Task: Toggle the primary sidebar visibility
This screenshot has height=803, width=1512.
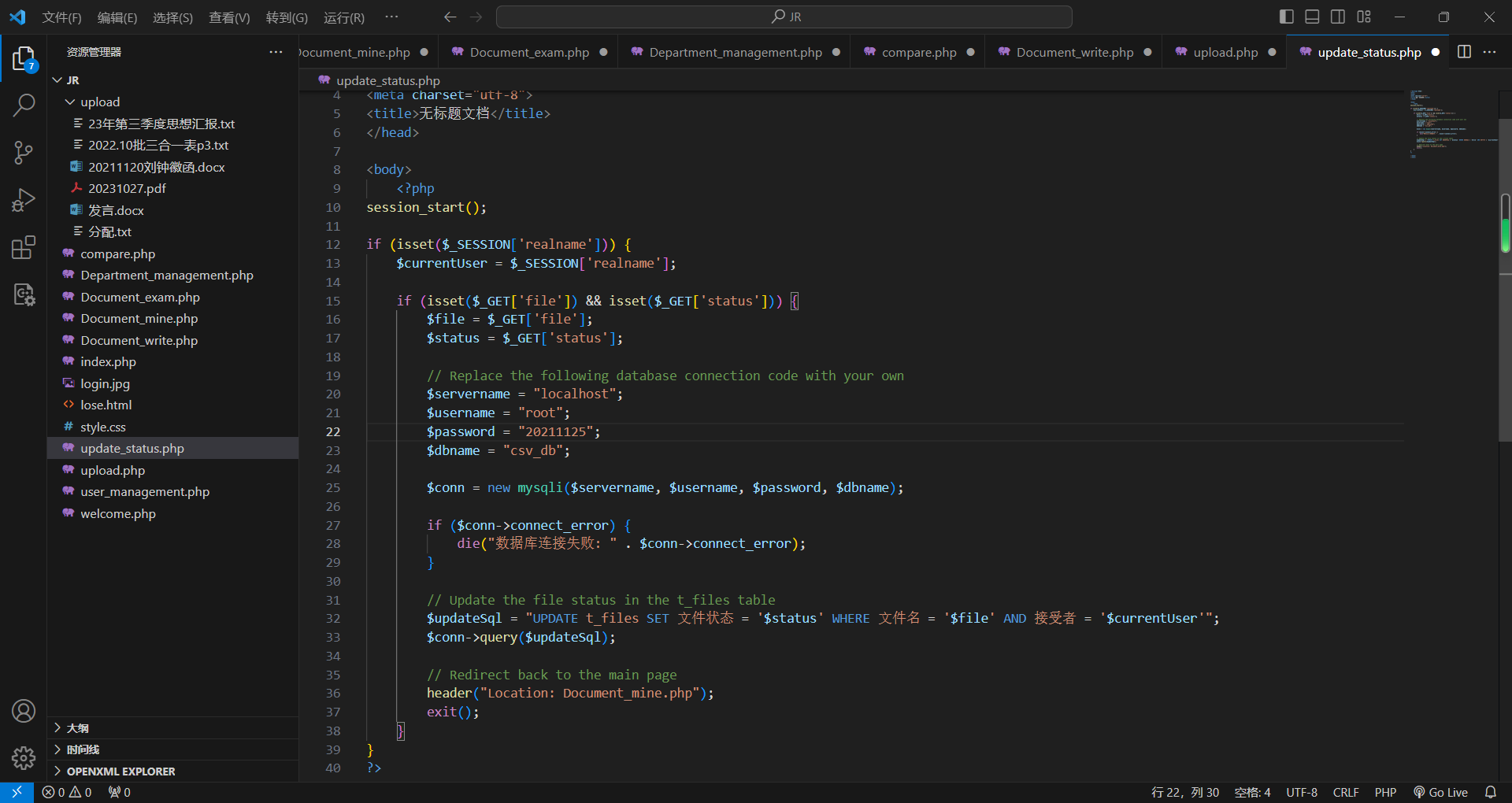Action: click(1286, 17)
